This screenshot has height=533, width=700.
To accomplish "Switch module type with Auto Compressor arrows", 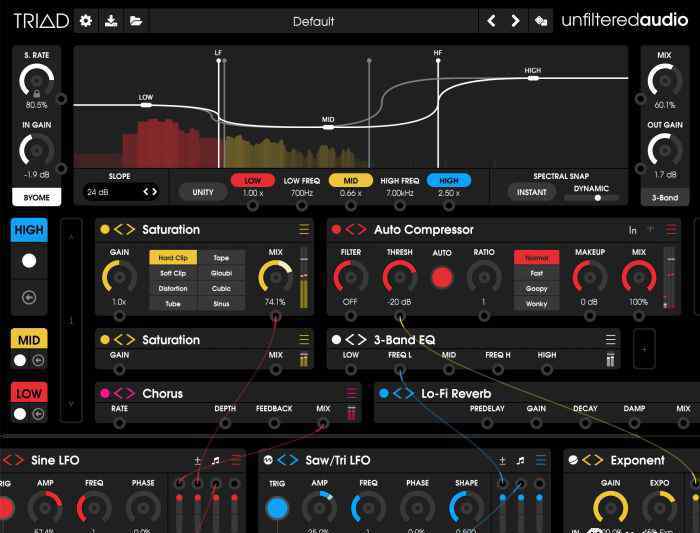I will click(356, 229).
